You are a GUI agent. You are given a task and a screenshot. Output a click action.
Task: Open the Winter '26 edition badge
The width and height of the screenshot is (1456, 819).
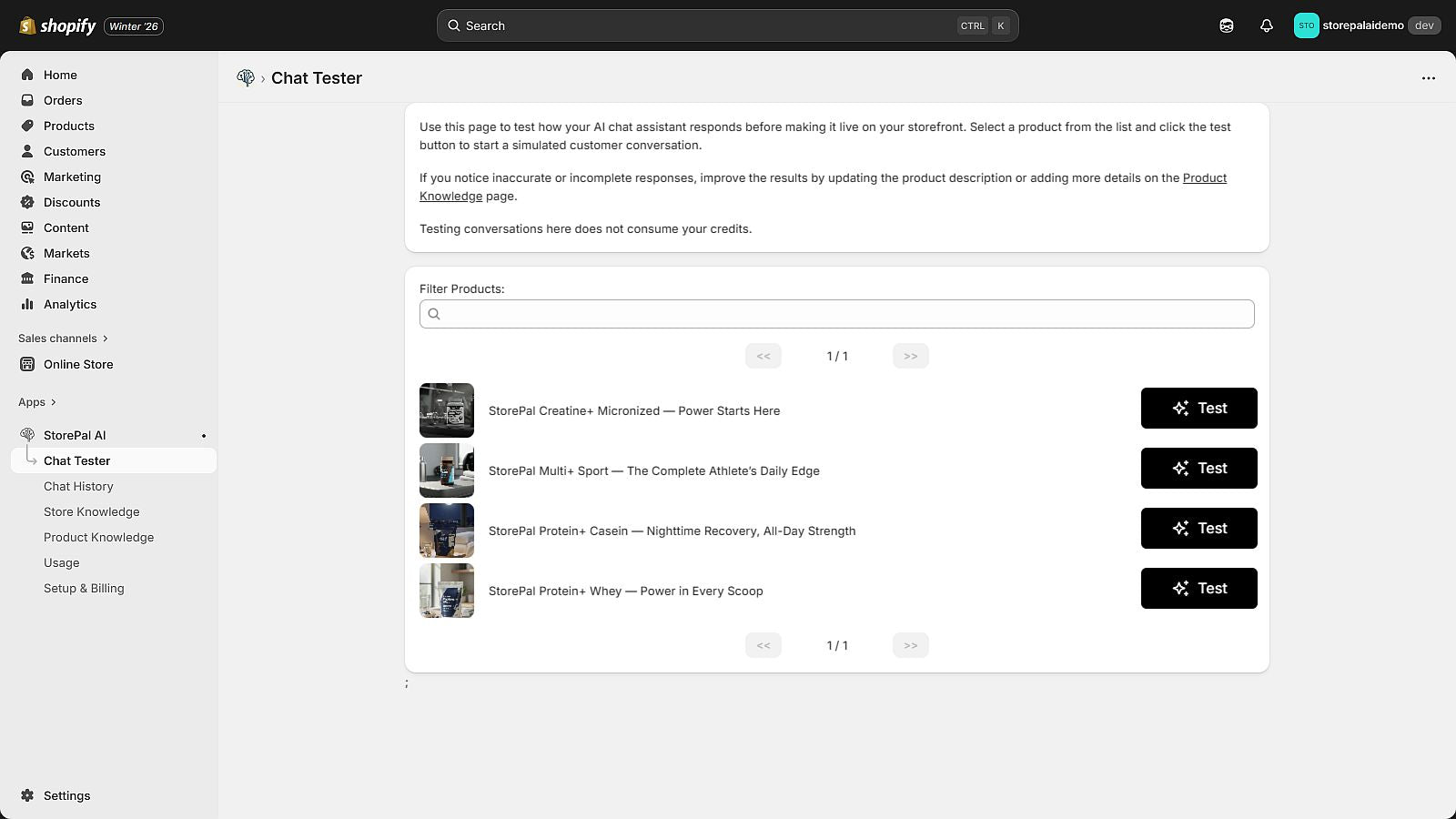[134, 26]
